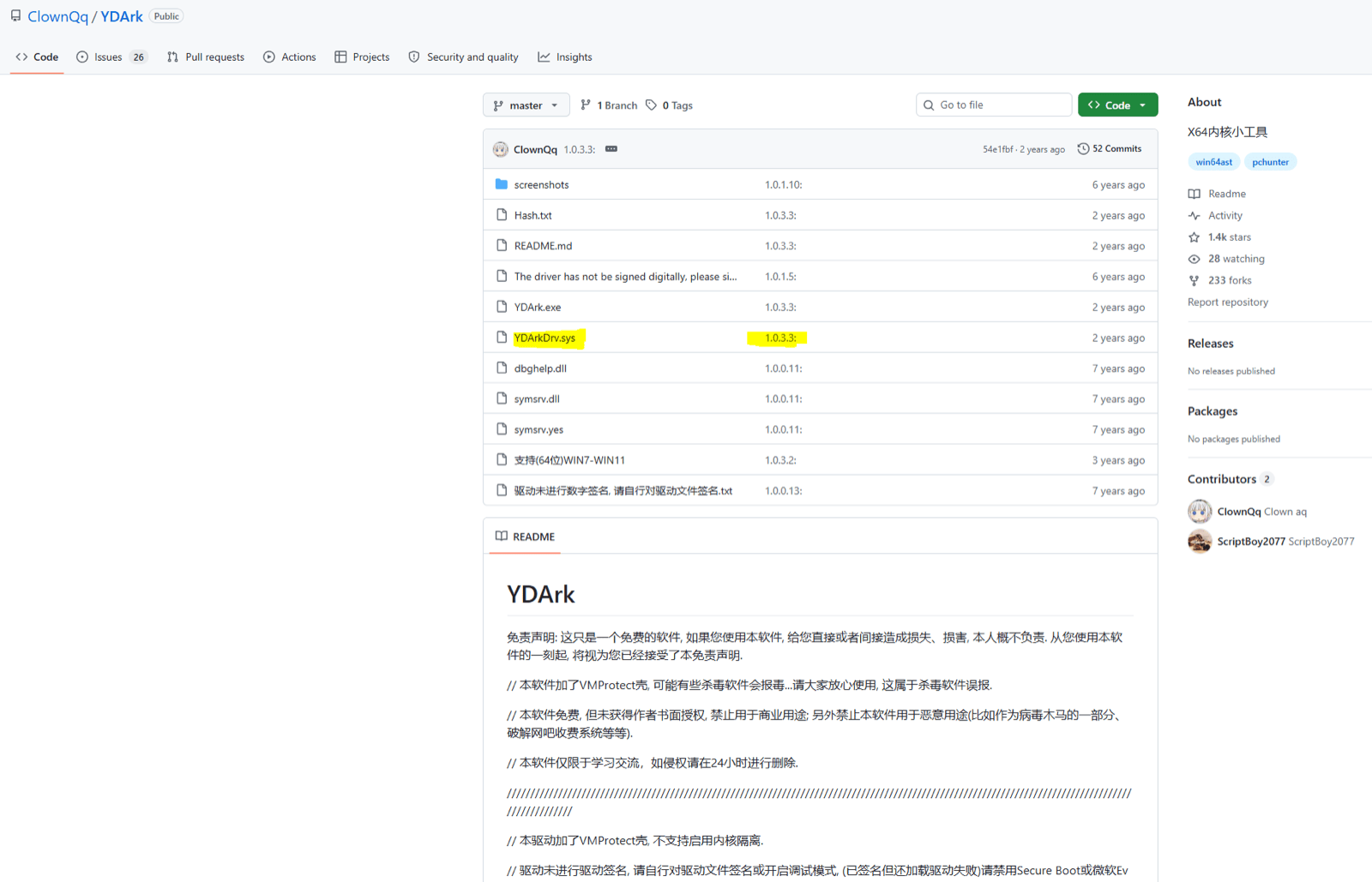Viewport: 1372px width, 882px height.
Task: Click the win64ast topic tag
Action: (1213, 162)
